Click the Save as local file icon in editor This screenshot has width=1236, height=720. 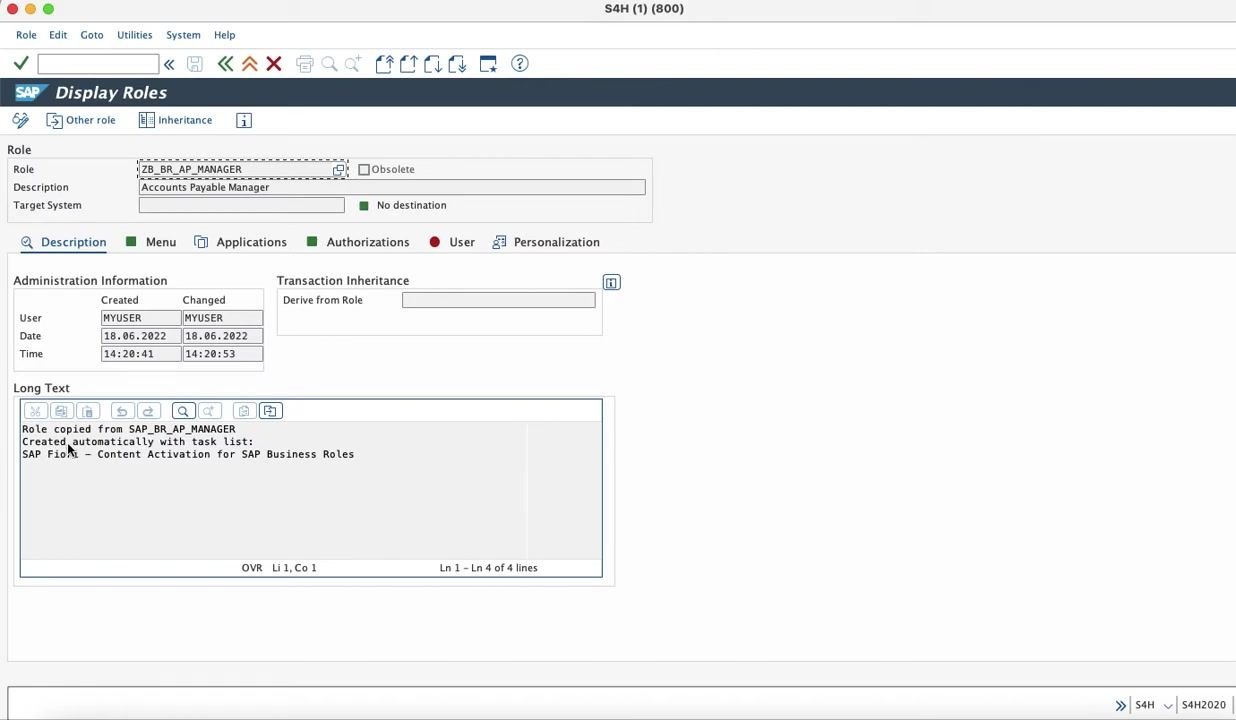coord(270,411)
